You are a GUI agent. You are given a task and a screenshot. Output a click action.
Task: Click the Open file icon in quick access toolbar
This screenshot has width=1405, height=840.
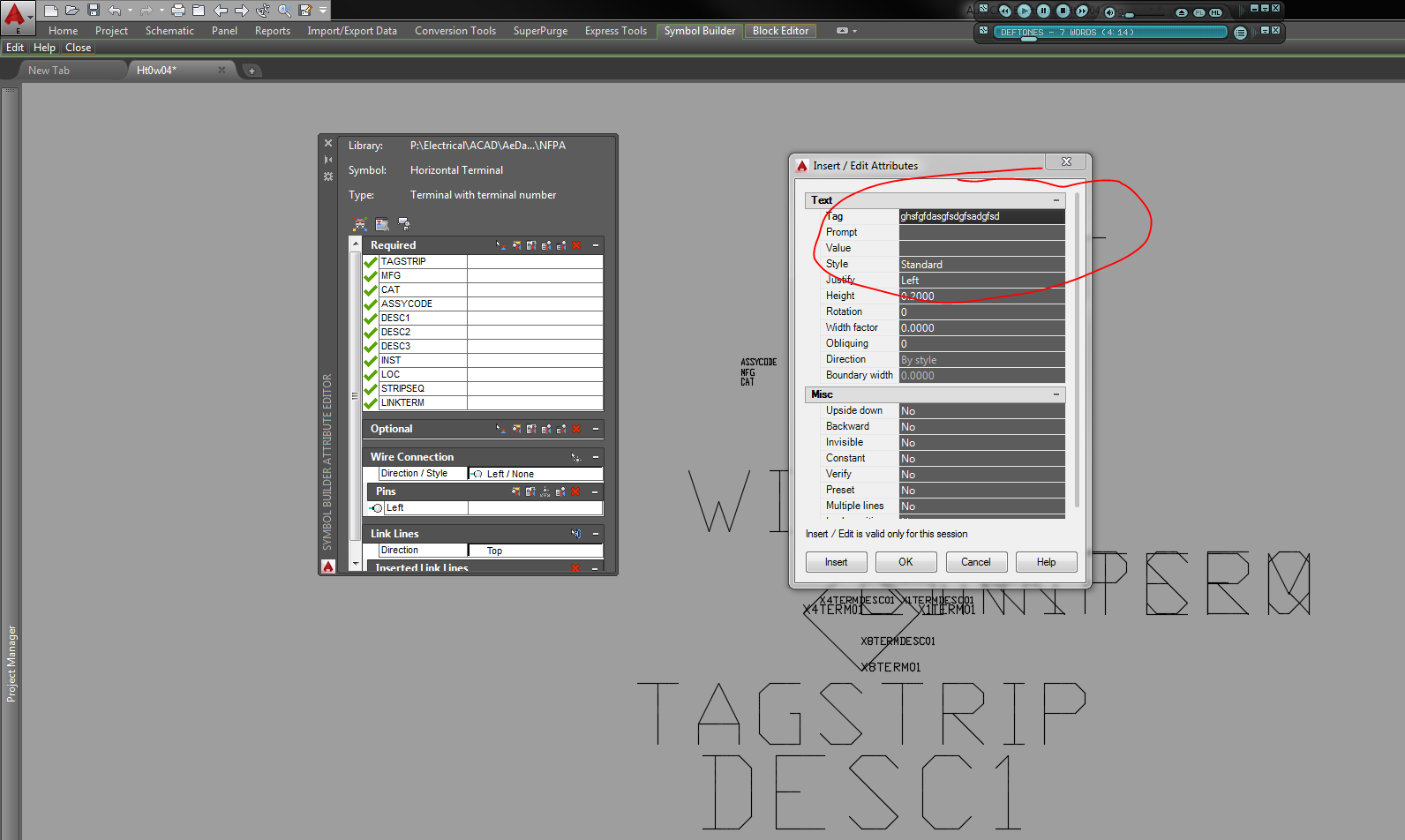tap(72, 11)
